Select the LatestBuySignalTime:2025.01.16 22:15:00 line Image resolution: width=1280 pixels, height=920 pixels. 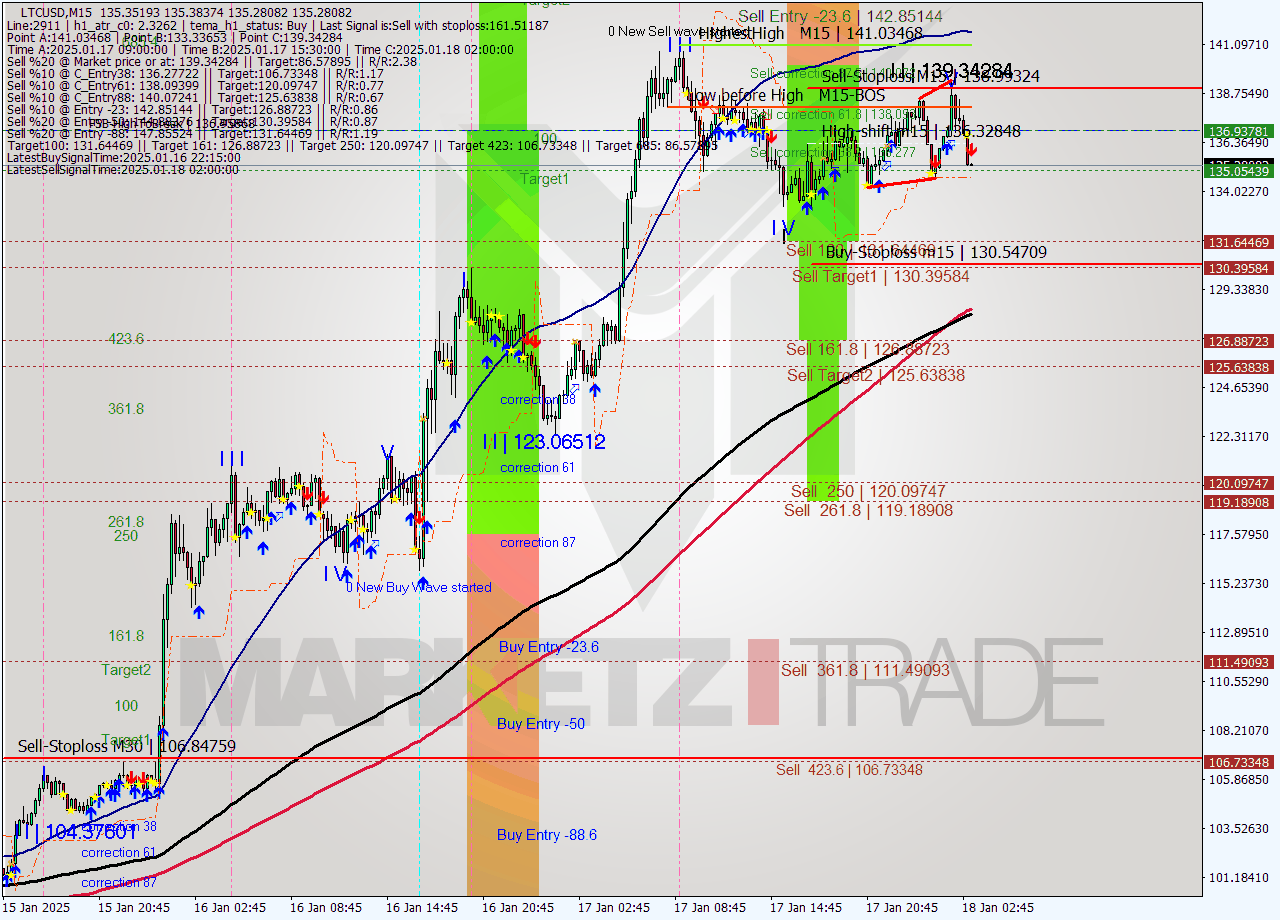coord(123,157)
